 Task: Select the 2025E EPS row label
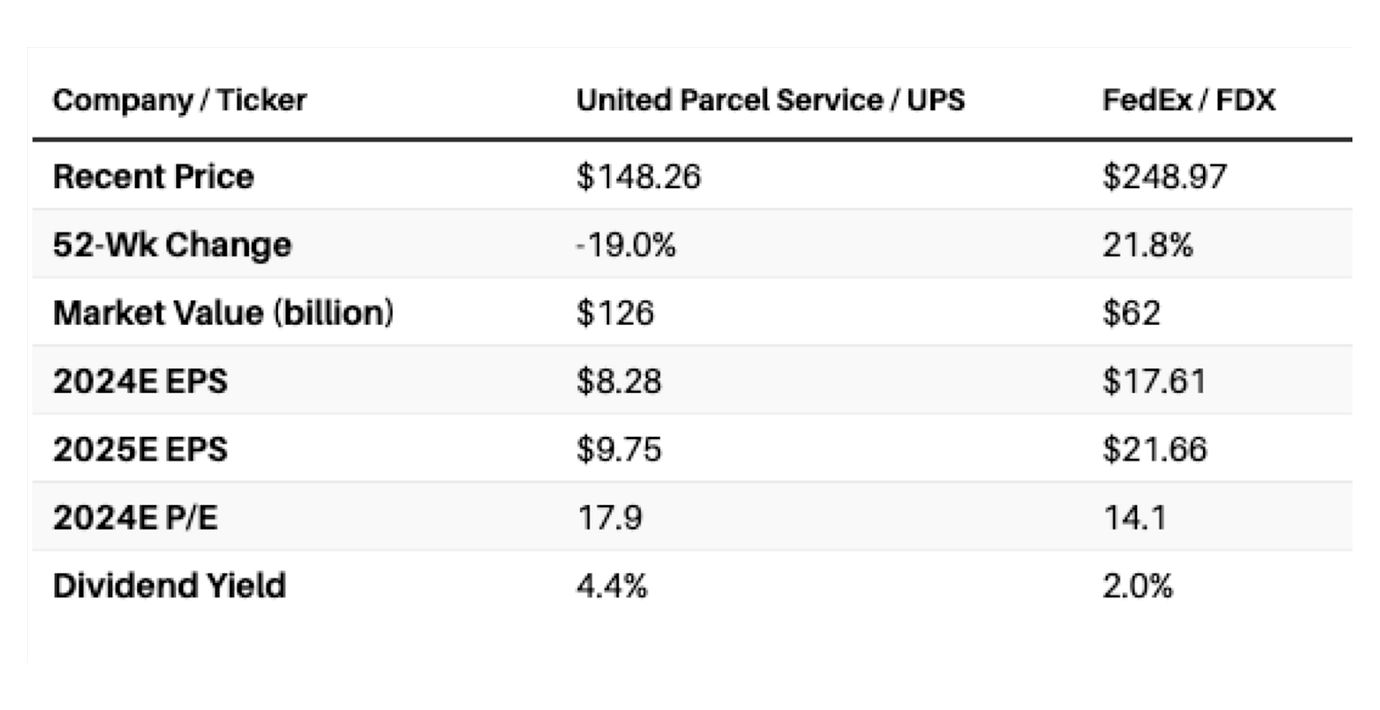click(x=140, y=449)
